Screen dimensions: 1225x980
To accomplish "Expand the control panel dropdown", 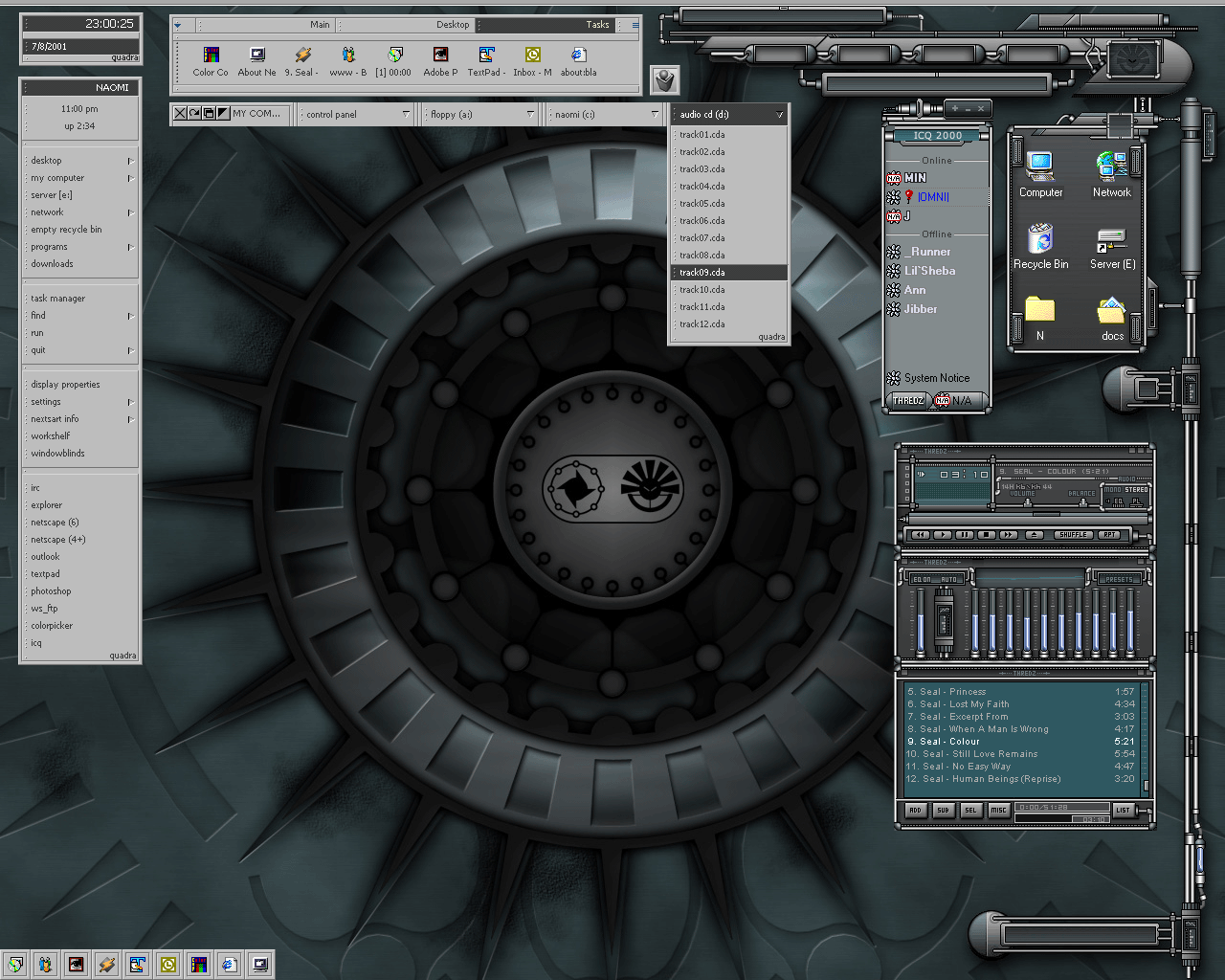I will pos(405,114).
